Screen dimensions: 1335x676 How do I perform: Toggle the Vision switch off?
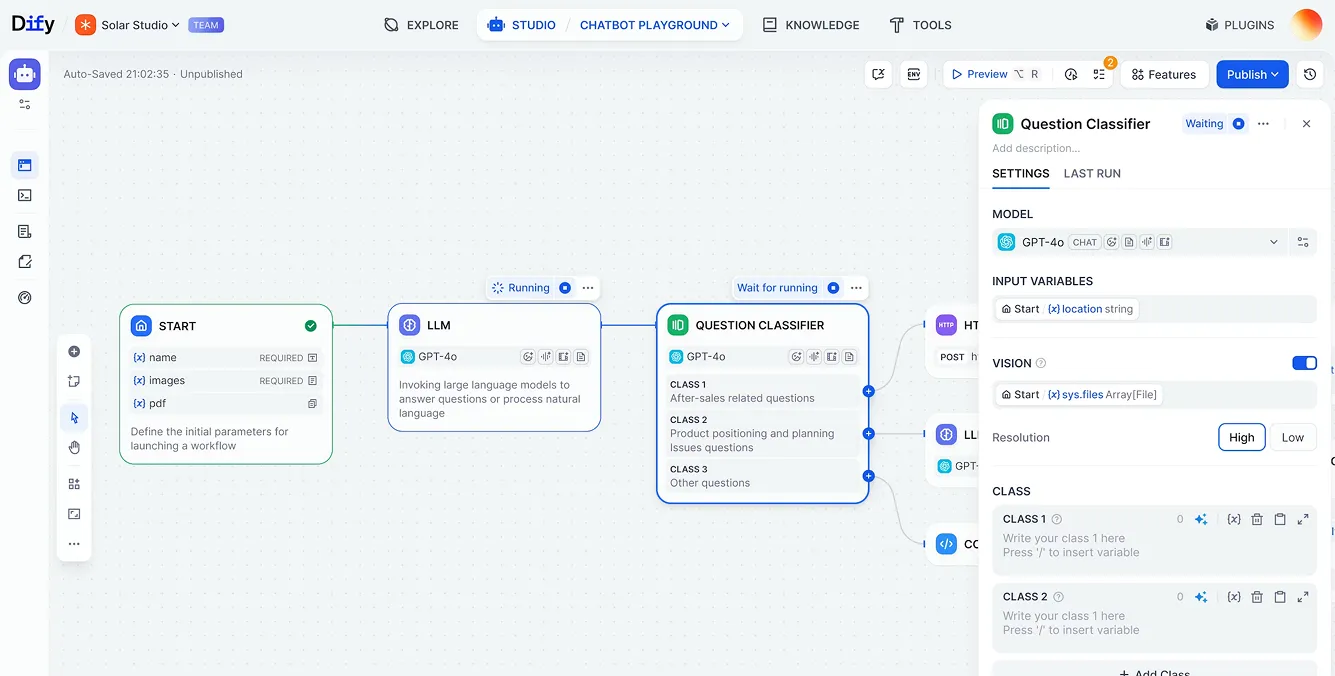coord(1304,363)
